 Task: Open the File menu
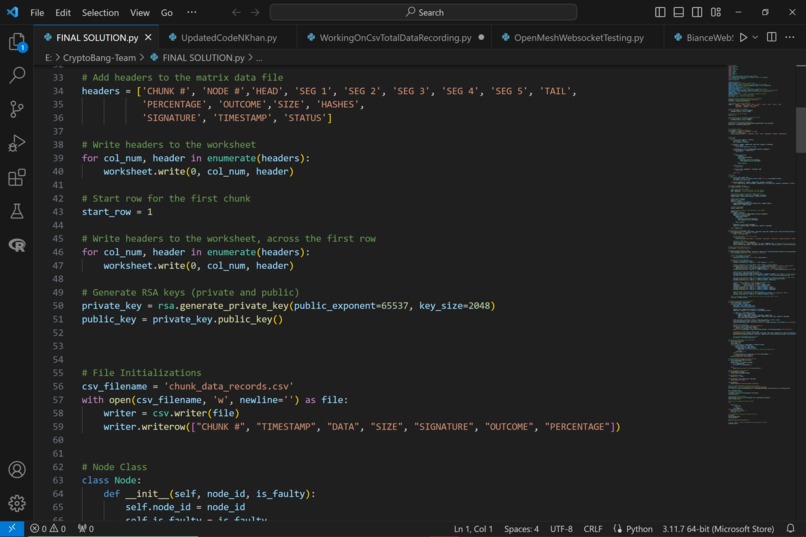37,12
